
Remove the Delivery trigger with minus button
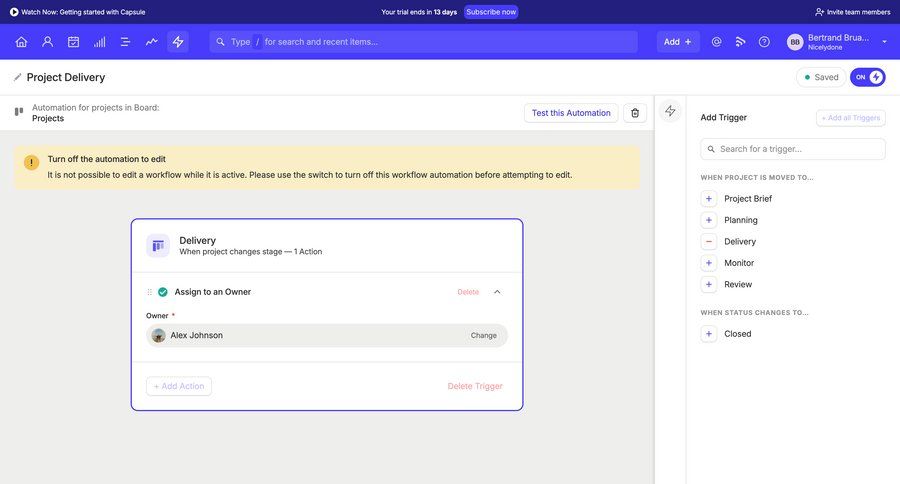(x=709, y=242)
